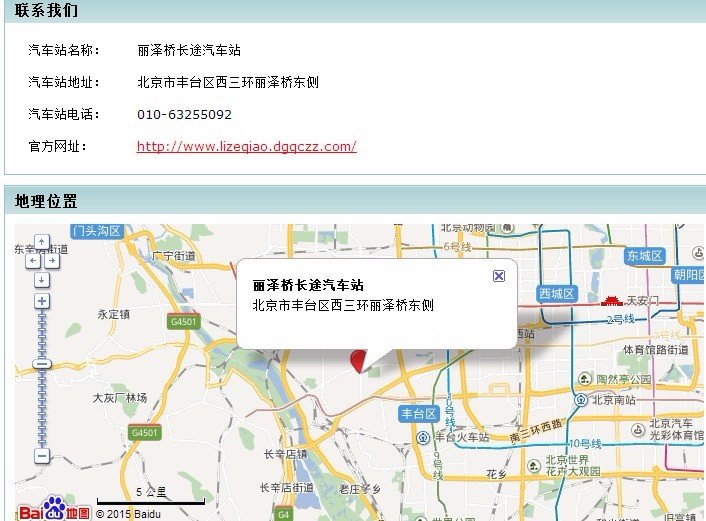The width and height of the screenshot is (706, 521).
Task: Select the 丰台区 district label
Action: point(419,414)
